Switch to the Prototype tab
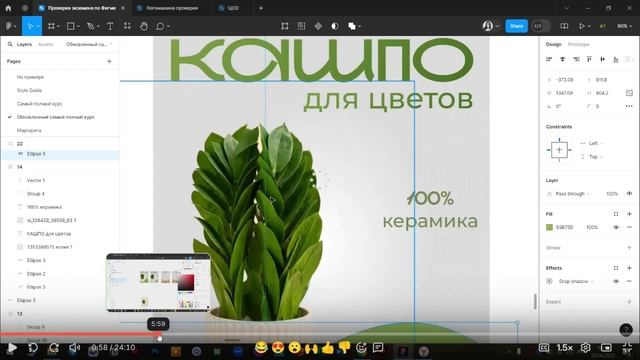Image resolution: width=640 pixels, height=360 pixels. click(578, 44)
